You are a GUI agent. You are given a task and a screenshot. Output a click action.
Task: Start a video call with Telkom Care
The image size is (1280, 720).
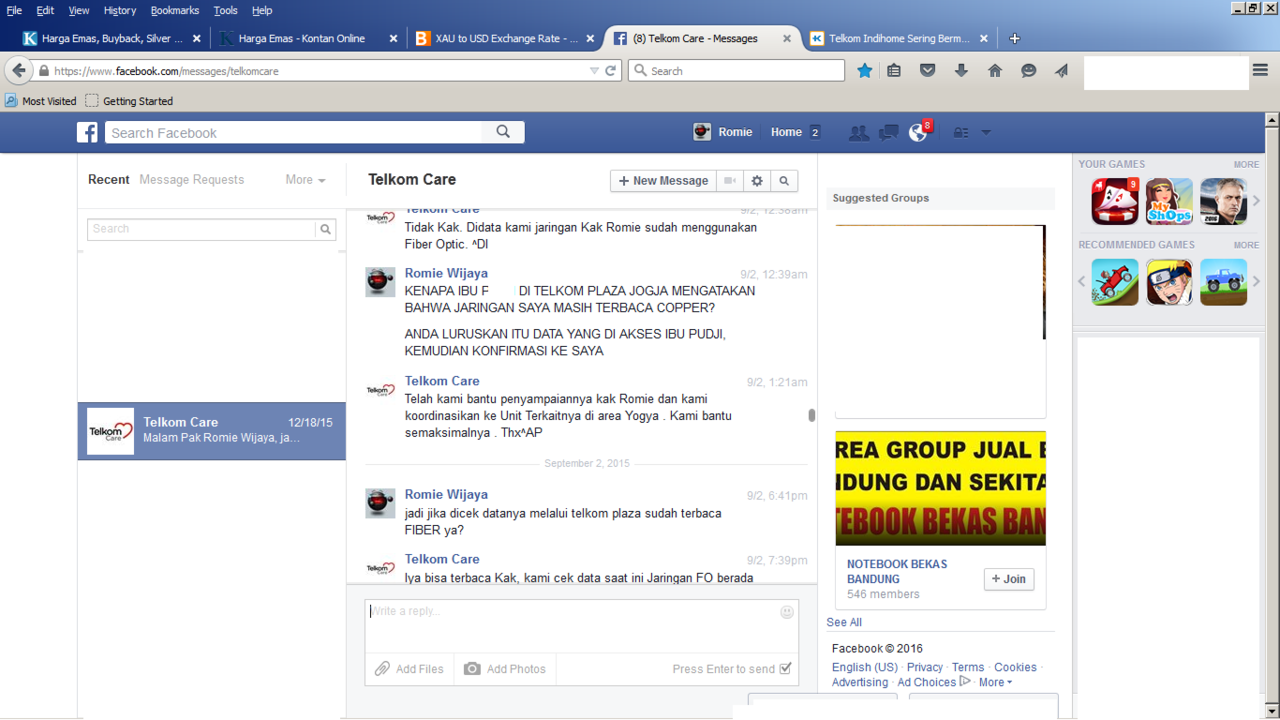(x=731, y=181)
